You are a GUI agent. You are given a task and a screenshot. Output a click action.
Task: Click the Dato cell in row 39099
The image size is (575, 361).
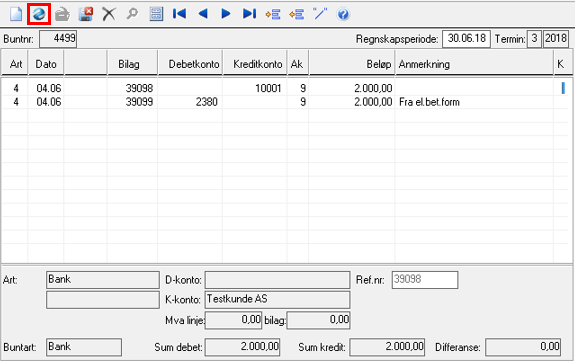click(46, 102)
